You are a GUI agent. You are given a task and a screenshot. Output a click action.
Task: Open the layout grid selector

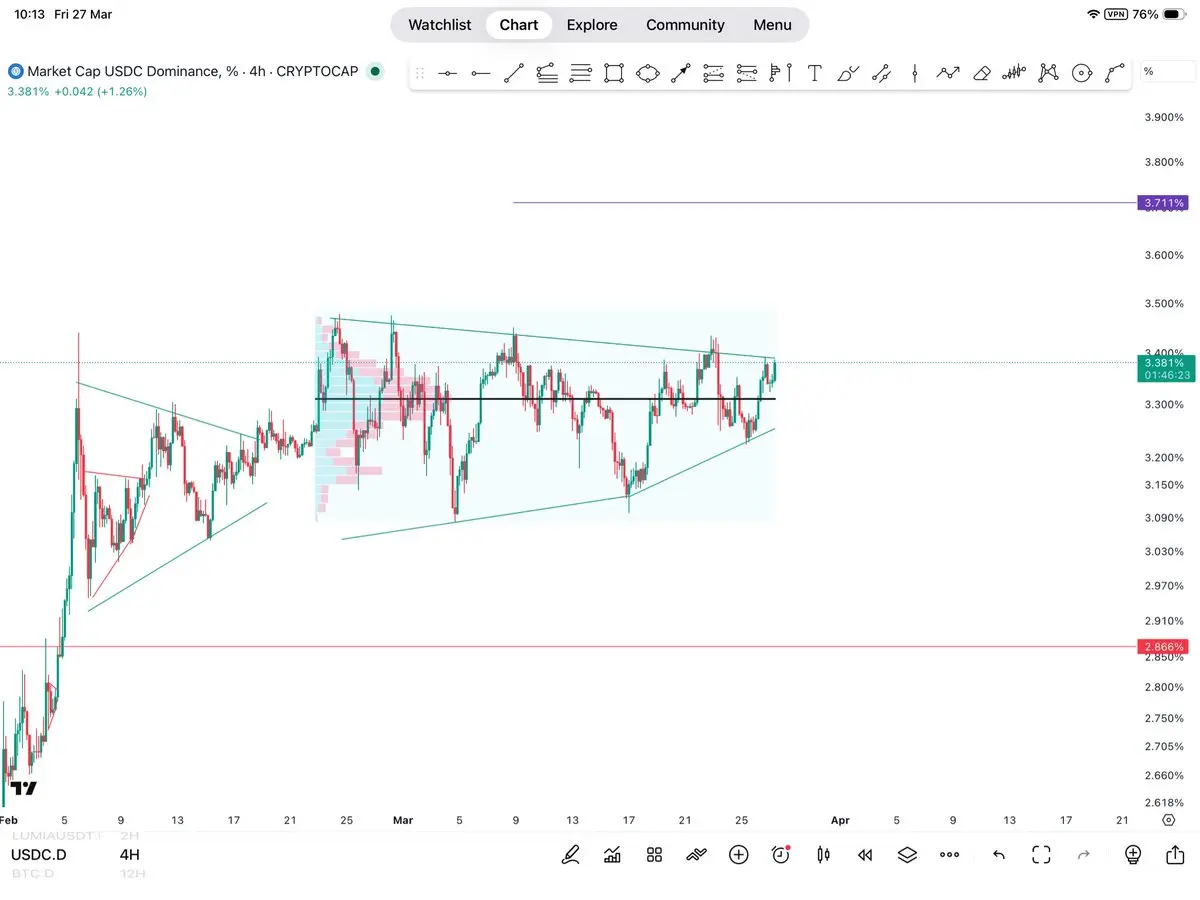[655, 855]
